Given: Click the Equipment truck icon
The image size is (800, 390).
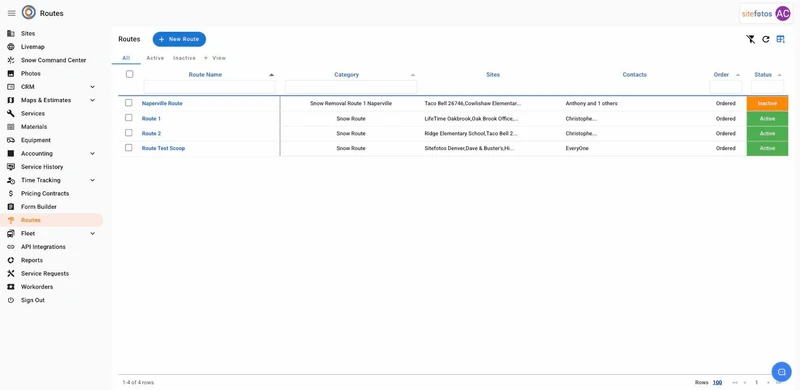Looking at the screenshot, I should [x=11, y=140].
